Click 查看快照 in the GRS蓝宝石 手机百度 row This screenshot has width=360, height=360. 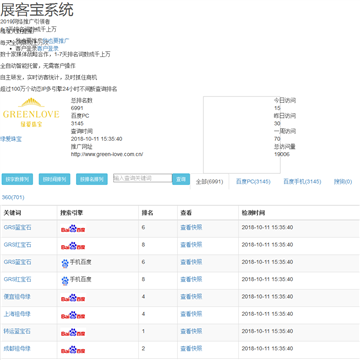point(191,262)
